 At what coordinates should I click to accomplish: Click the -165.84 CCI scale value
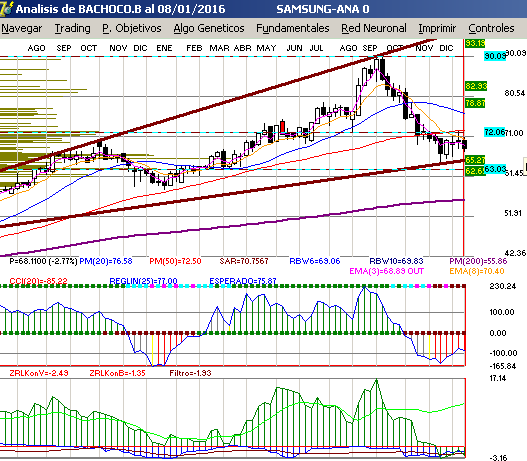point(503,366)
